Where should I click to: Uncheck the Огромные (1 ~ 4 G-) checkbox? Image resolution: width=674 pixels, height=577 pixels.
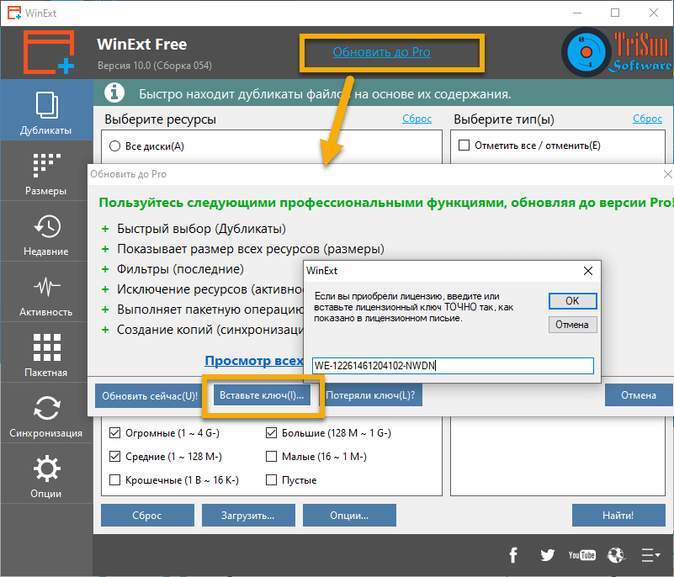[115, 433]
